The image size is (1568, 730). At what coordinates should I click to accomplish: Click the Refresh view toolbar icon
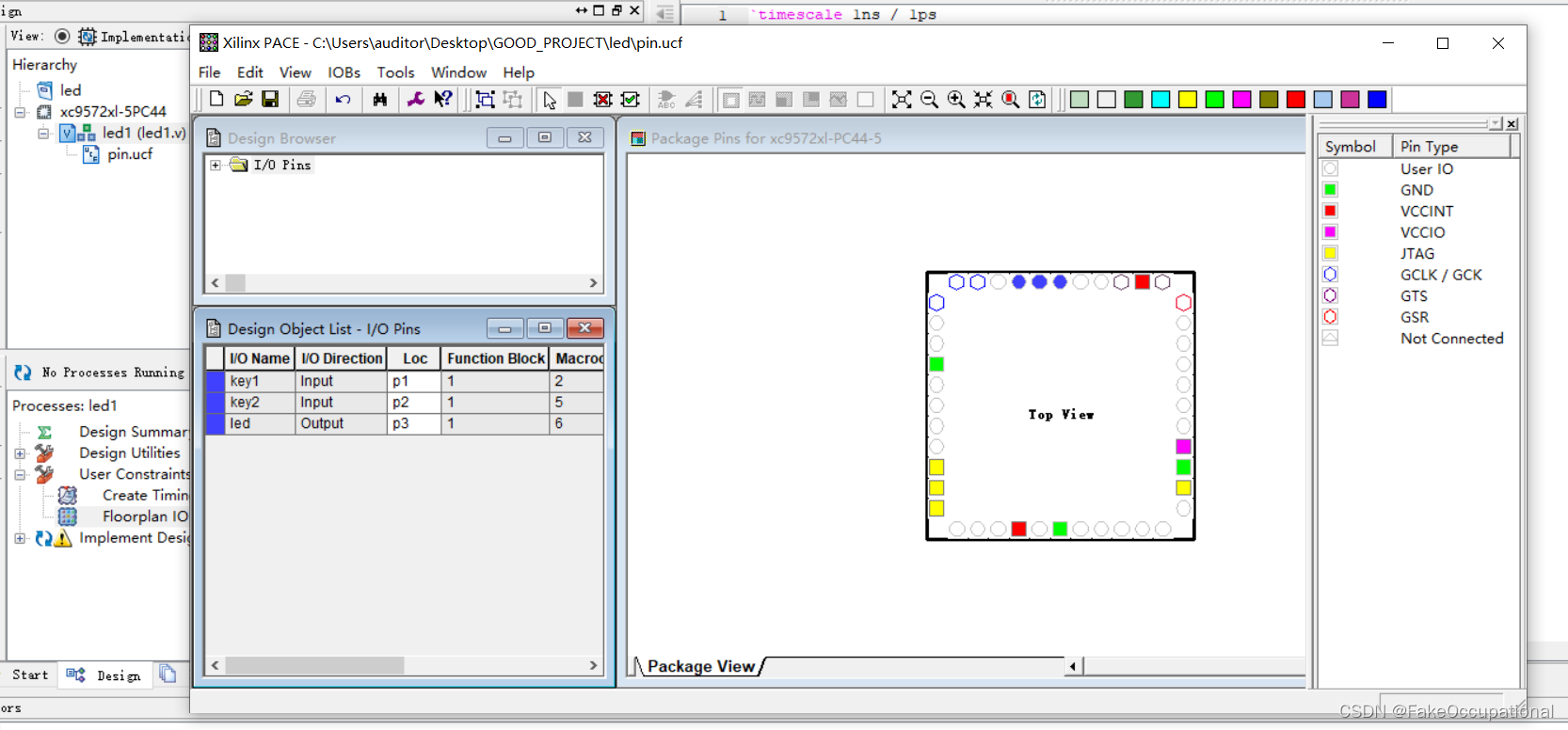pyautogui.click(x=1037, y=99)
